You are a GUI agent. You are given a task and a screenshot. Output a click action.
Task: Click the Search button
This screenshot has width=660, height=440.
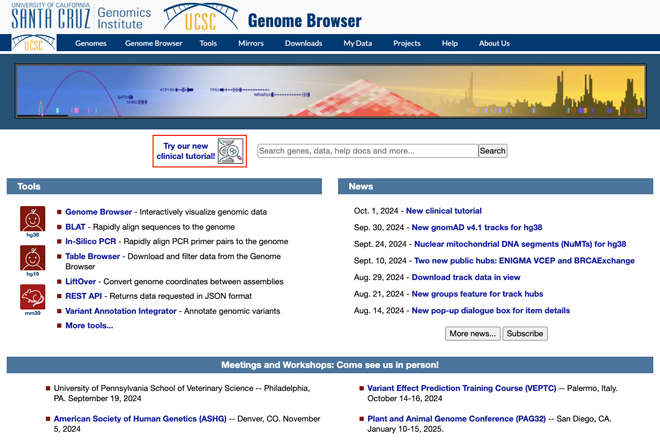492,151
